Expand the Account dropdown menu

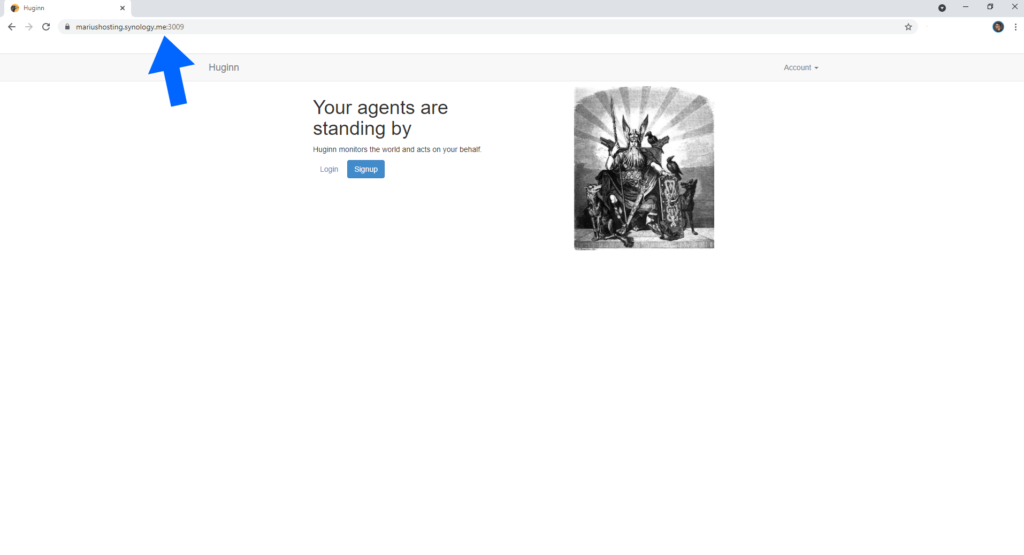tap(801, 67)
